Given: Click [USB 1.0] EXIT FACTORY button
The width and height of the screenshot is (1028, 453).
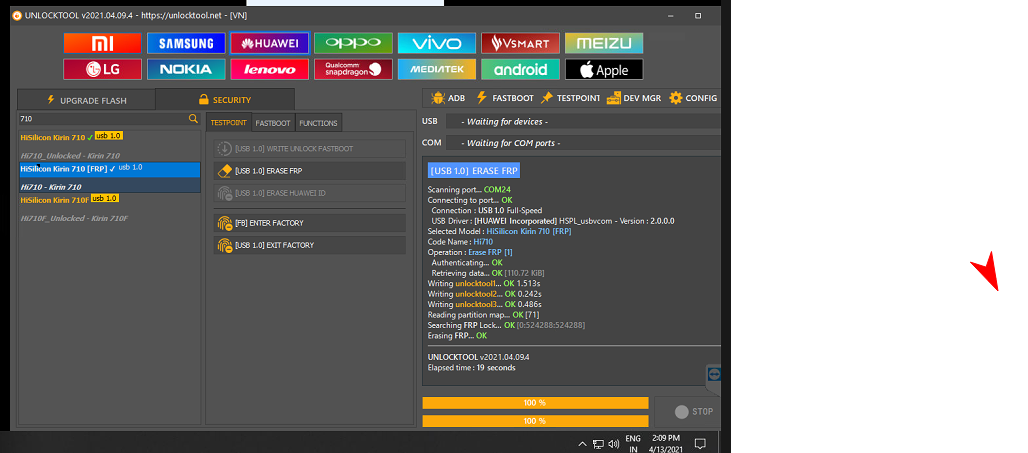Looking at the screenshot, I should click(309, 245).
